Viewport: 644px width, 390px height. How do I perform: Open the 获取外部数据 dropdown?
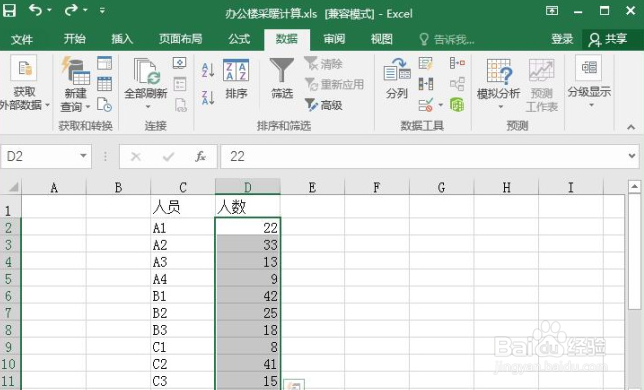point(24,83)
